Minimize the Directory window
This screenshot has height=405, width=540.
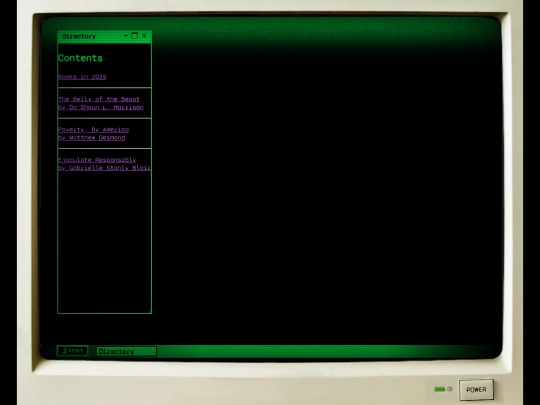pyautogui.click(x=126, y=35)
